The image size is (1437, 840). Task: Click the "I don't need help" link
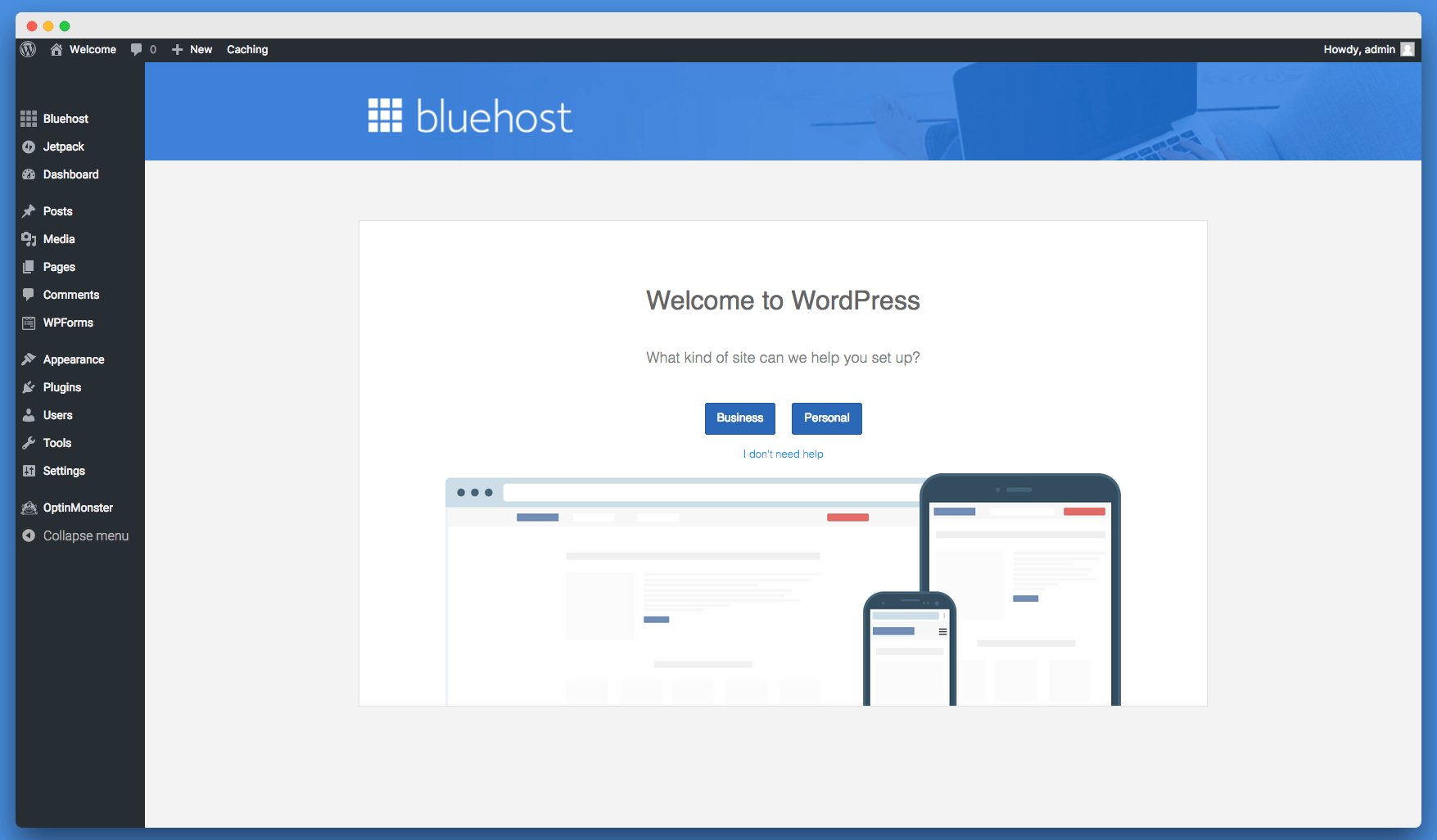click(783, 454)
